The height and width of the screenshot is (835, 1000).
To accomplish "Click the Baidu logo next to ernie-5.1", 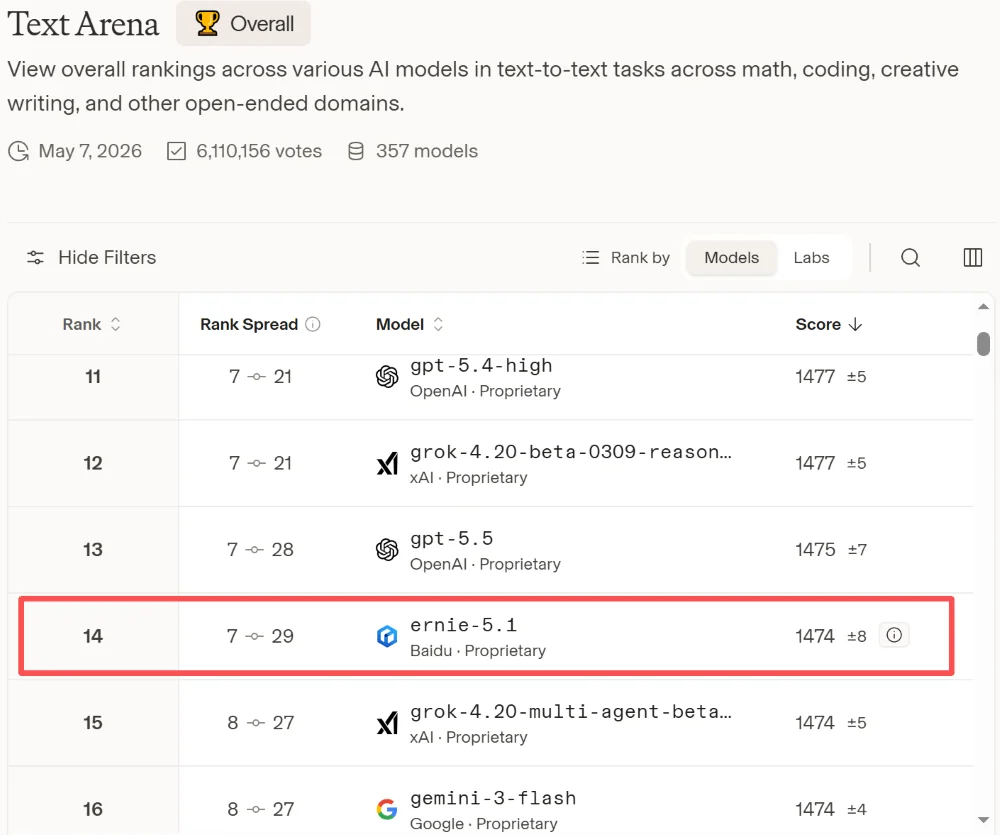I will (x=387, y=637).
